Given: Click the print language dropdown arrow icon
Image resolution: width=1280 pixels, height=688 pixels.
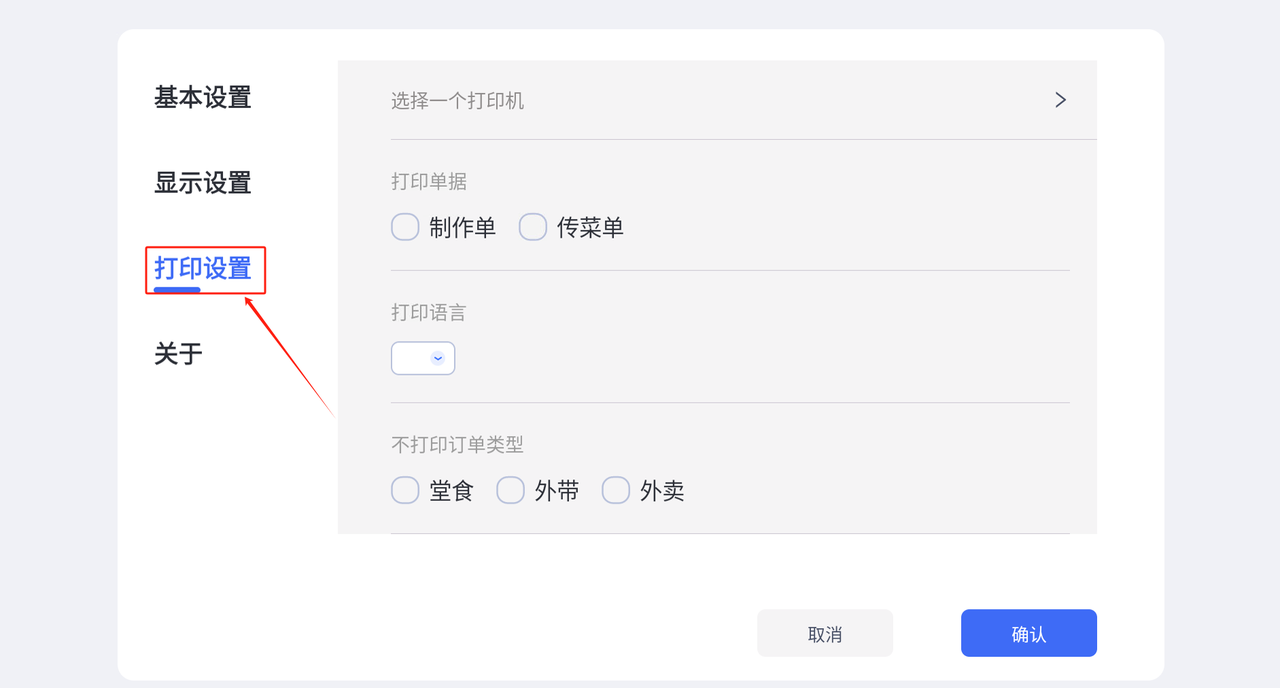Looking at the screenshot, I should [x=438, y=358].
